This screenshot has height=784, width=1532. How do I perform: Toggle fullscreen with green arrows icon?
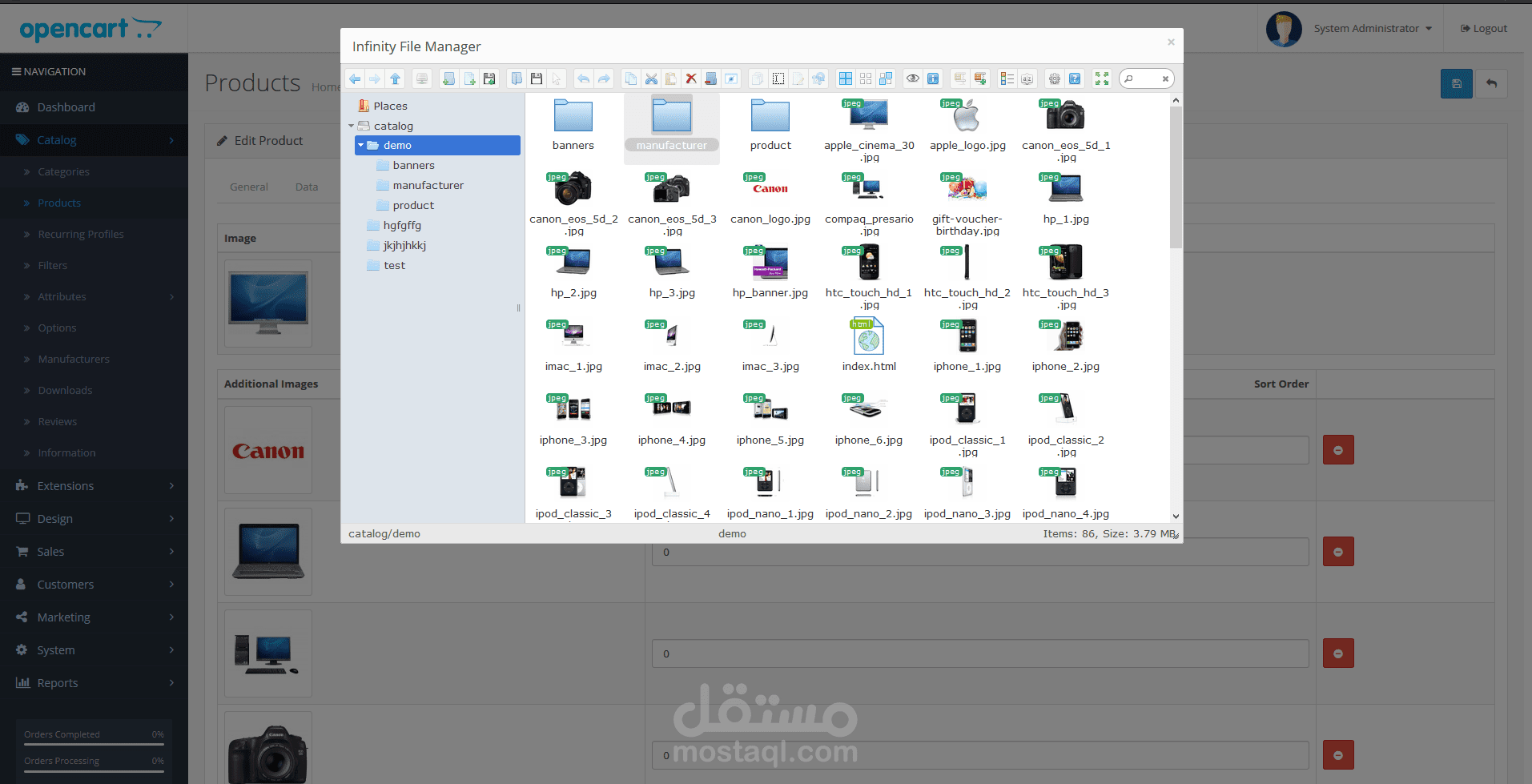pyautogui.click(x=1102, y=78)
